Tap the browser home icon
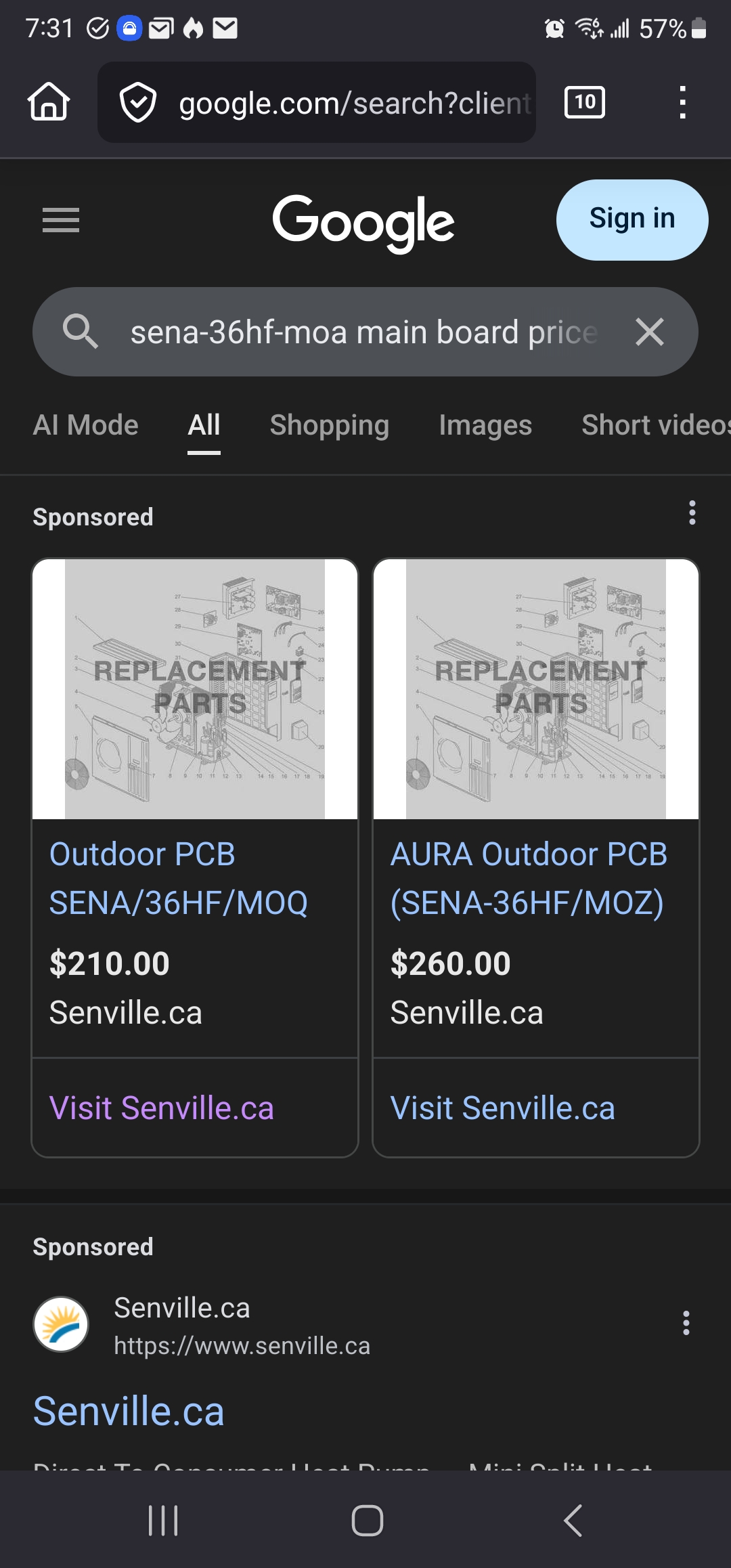Image resolution: width=731 pixels, height=1568 pixels. (49, 102)
